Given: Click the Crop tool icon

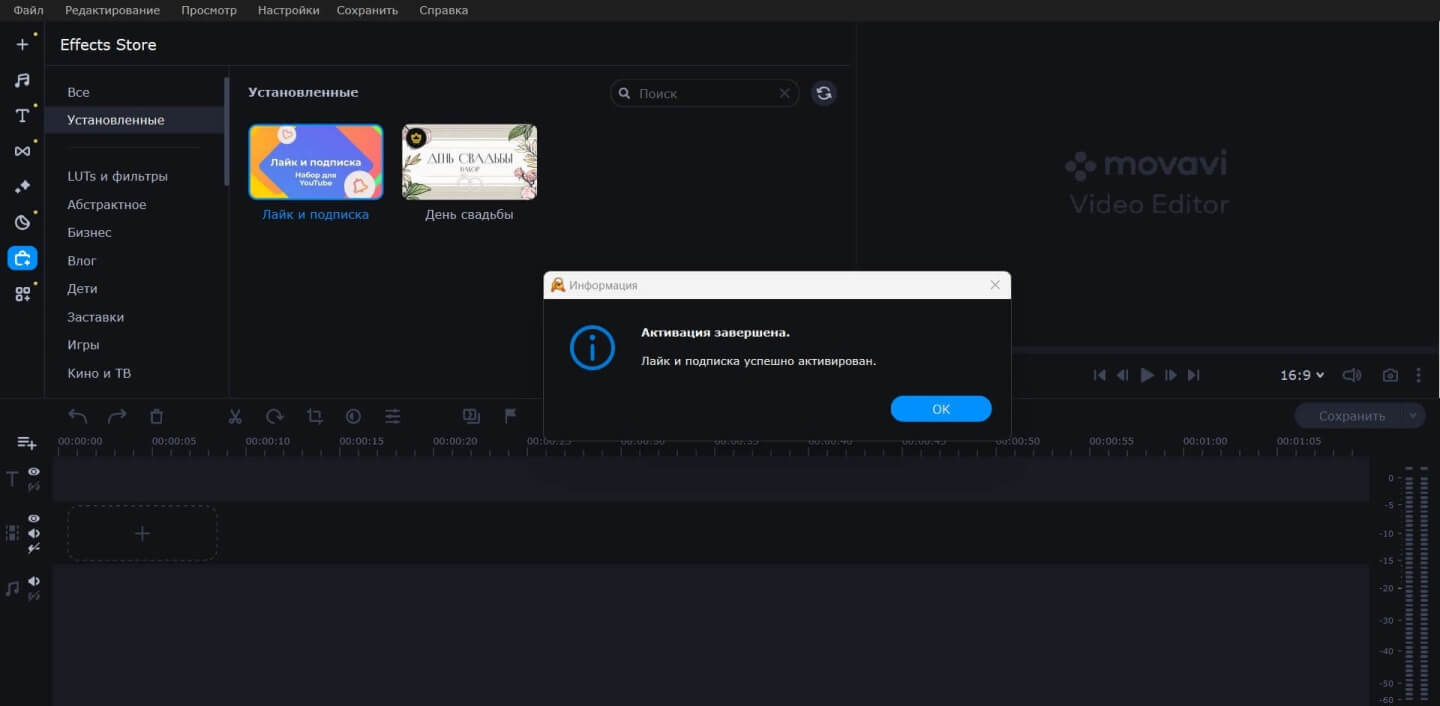Looking at the screenshot, I should (x=314, y=416).
